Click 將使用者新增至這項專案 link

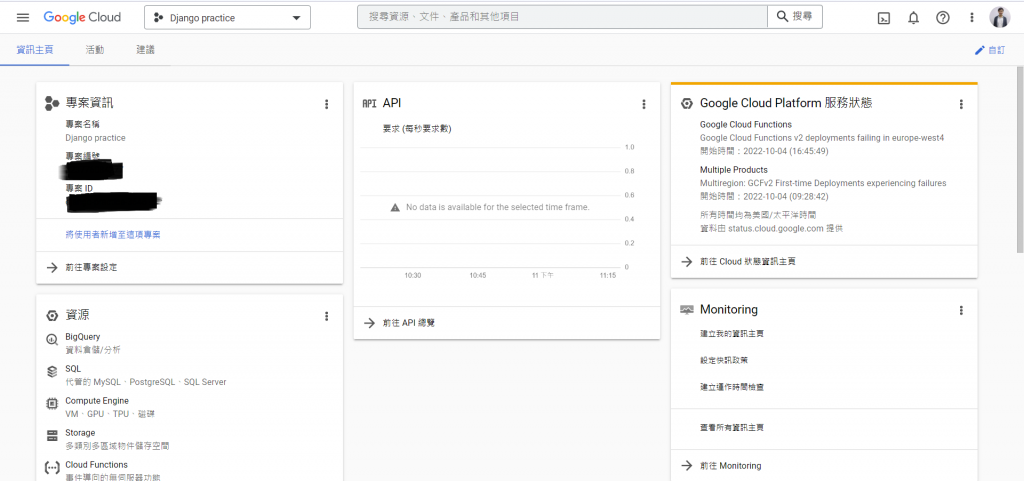pos(113,234)
